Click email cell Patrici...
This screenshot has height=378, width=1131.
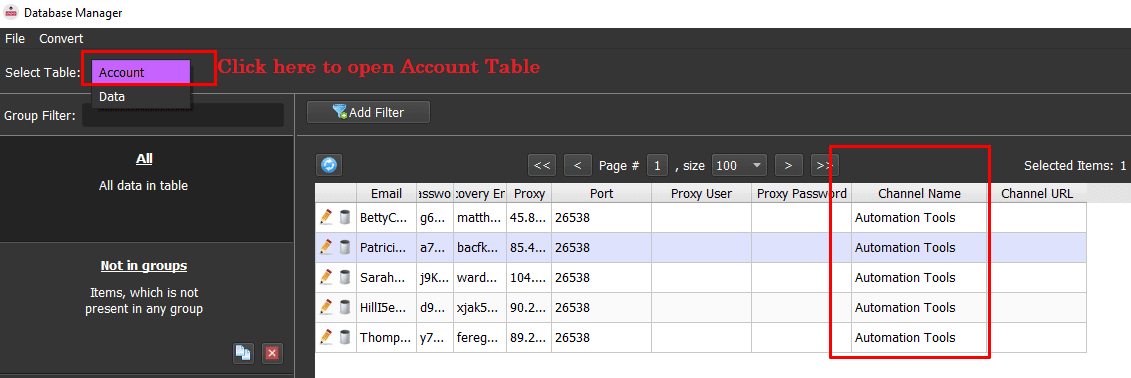pos(387,247)
